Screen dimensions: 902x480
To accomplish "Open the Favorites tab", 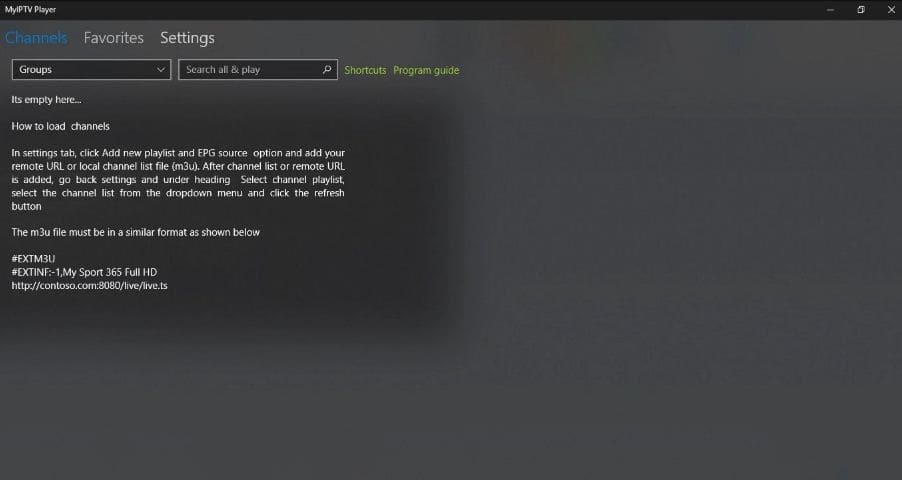I will coord(113,38).
